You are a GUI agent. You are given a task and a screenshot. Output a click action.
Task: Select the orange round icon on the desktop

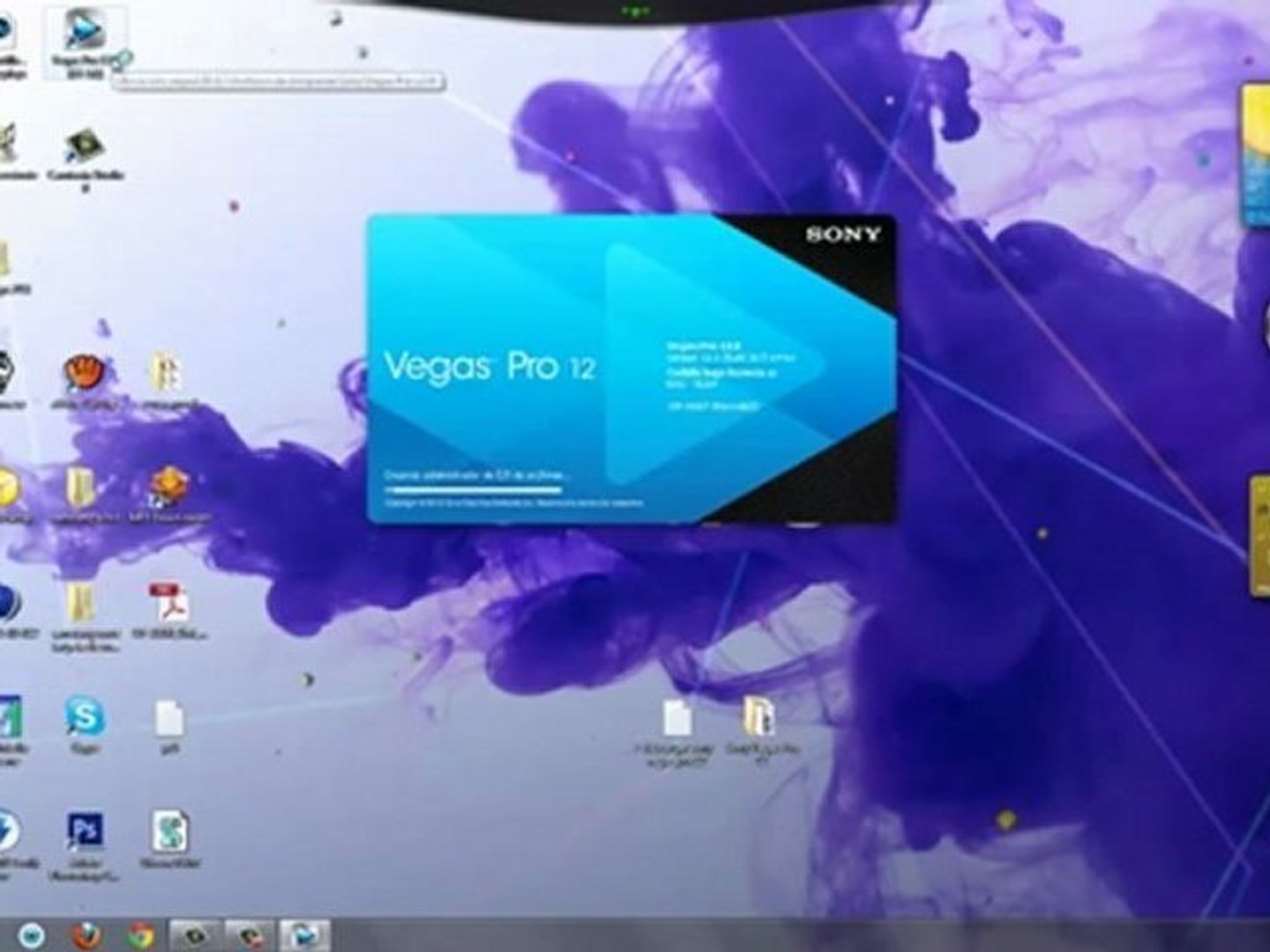85,381
